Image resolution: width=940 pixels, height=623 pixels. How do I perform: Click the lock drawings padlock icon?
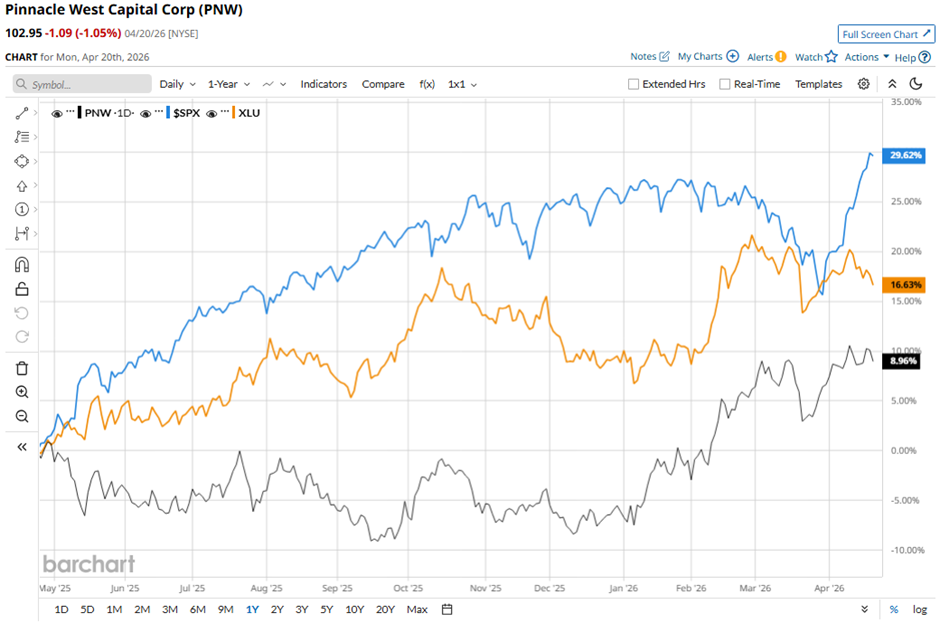pos(22,290)
